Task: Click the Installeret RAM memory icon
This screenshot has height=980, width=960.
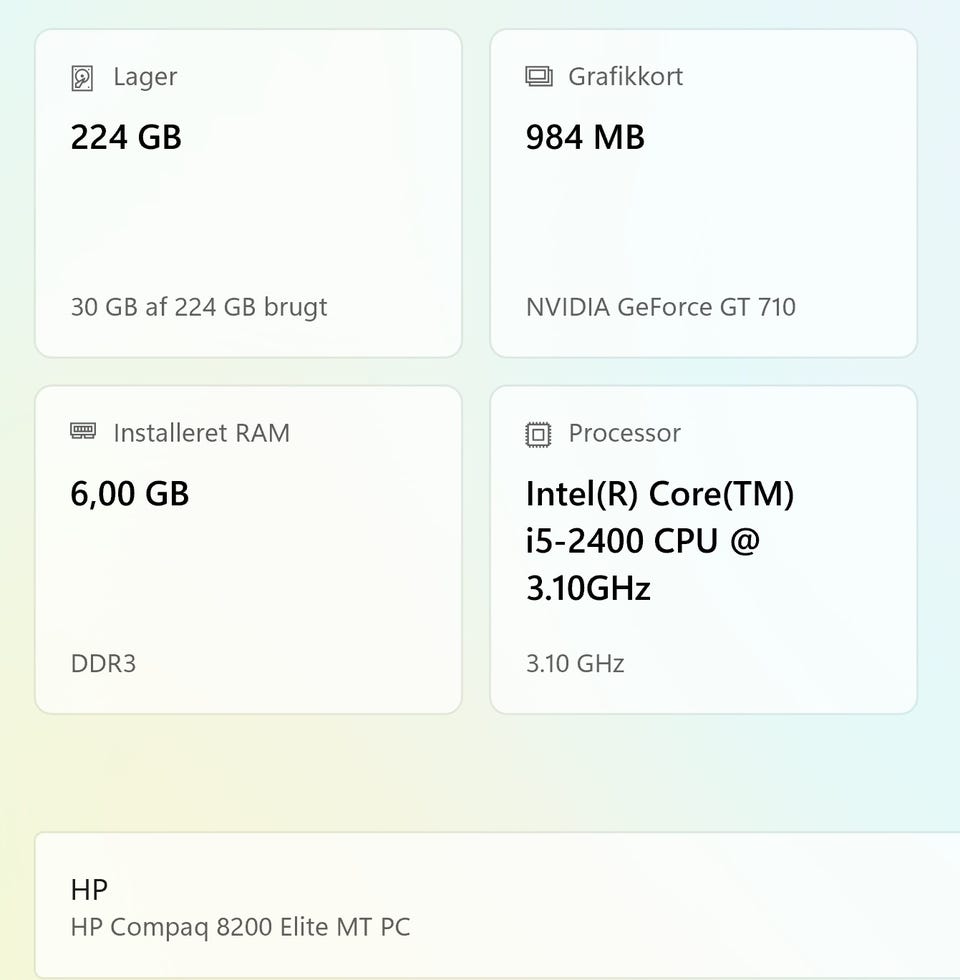Action: click(x=82, y=432)
